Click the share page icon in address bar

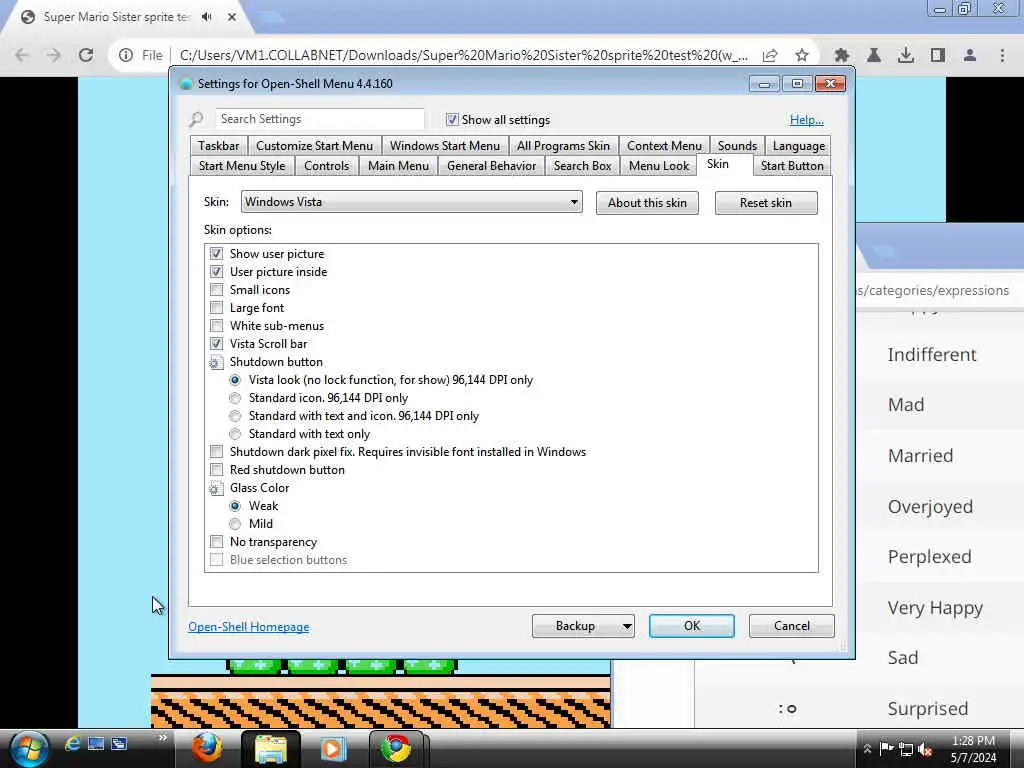(x=770, y=56)
